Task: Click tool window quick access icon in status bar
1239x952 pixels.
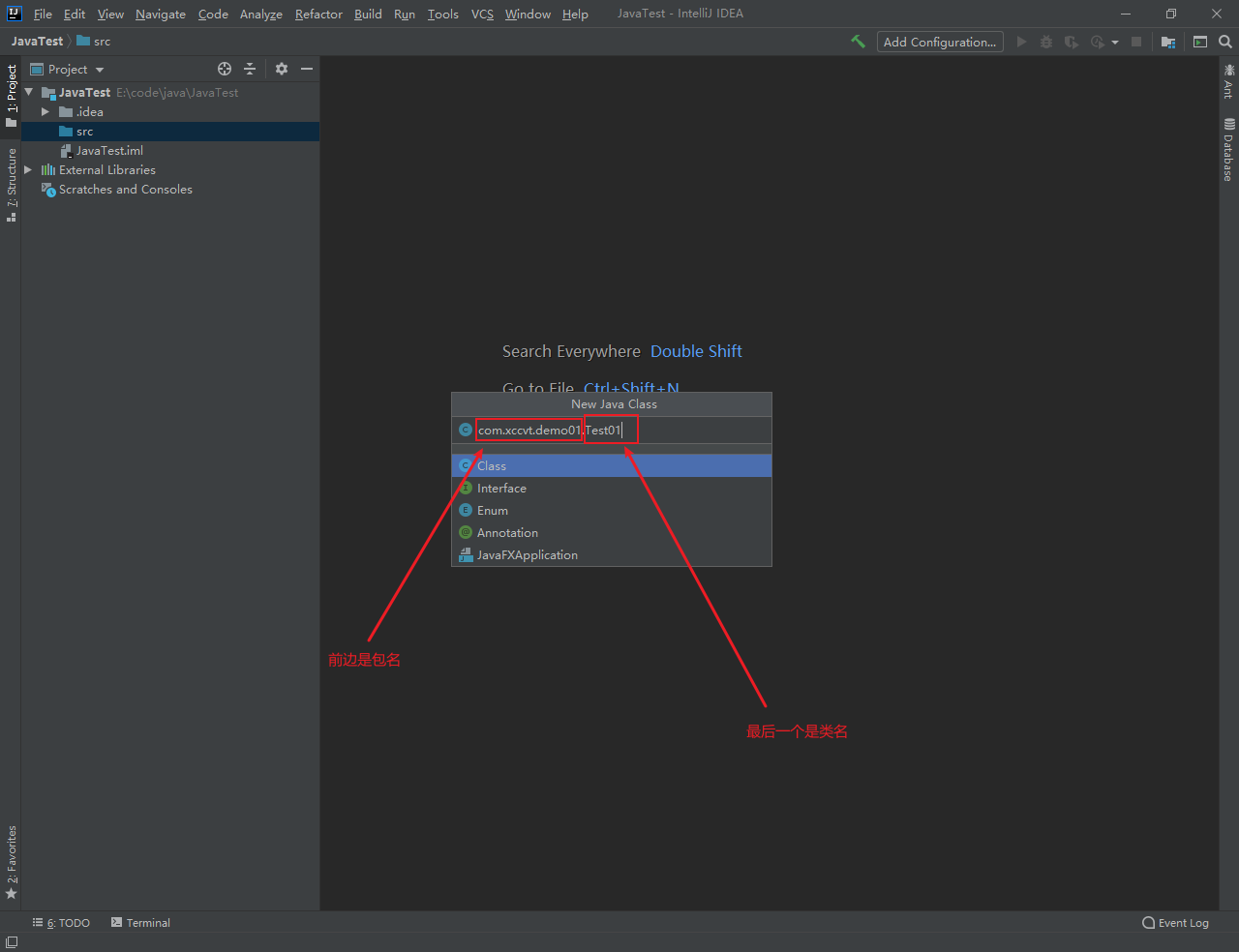Action: click(12, 942)
